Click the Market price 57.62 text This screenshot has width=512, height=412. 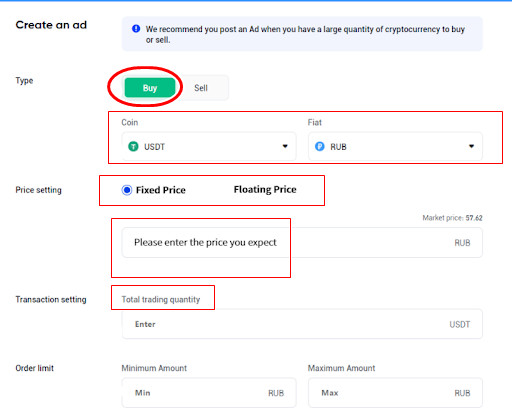click(x=452, y=218)
